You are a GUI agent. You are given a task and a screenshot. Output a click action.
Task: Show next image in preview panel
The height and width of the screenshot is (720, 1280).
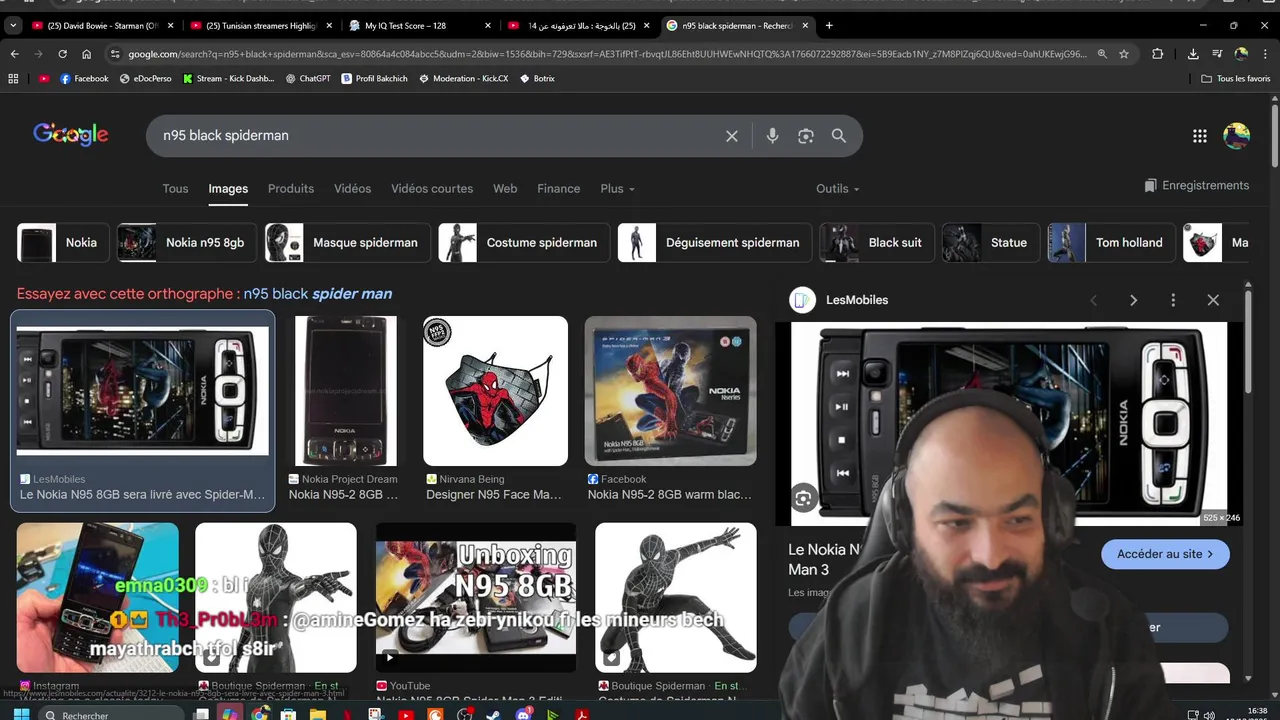1133,300
